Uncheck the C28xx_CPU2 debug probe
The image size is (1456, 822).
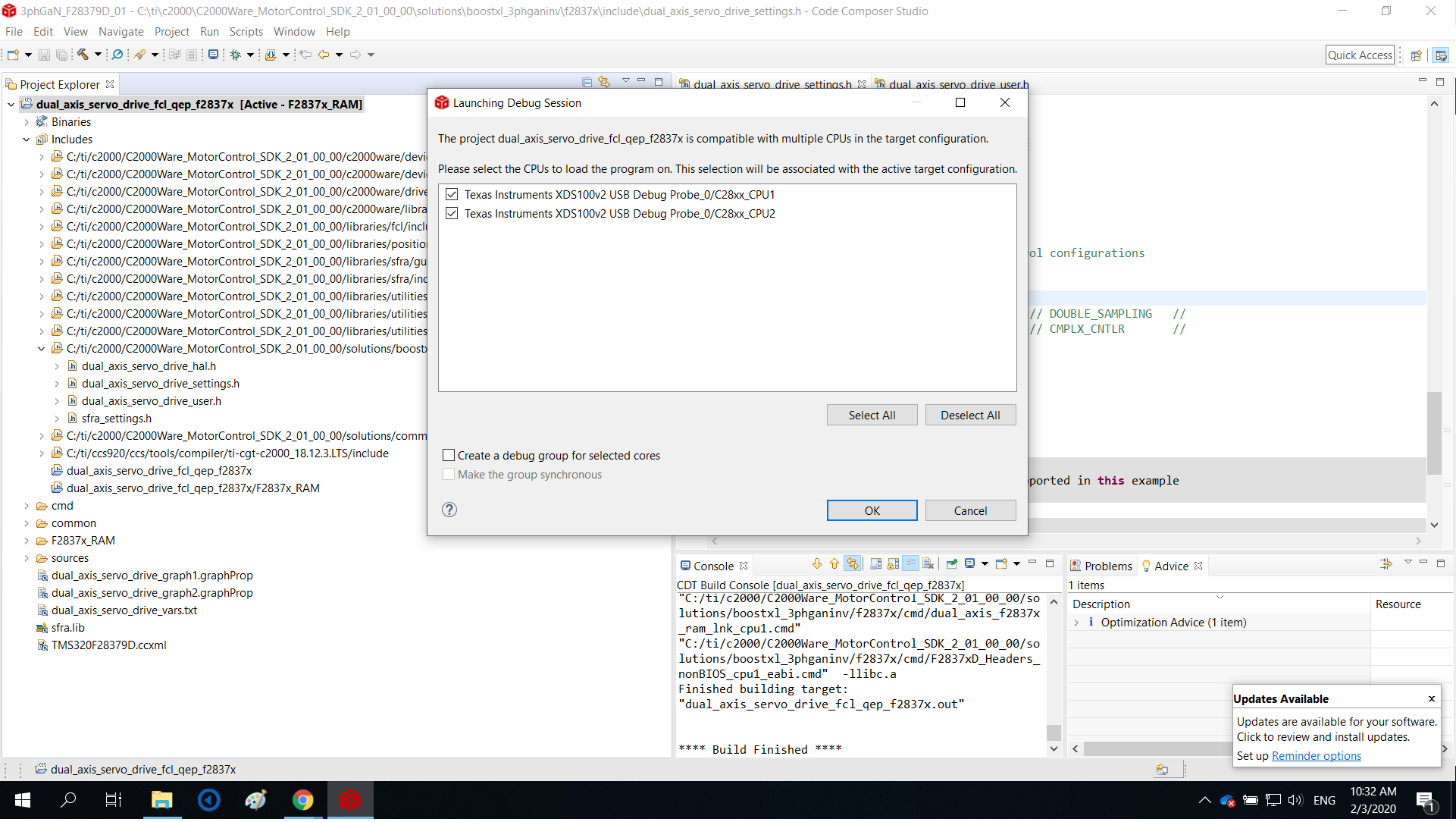point(452,213)
